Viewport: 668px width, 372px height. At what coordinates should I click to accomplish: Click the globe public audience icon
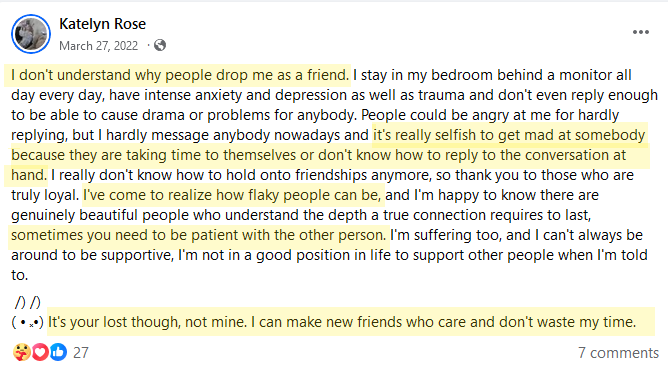point(160,45)
